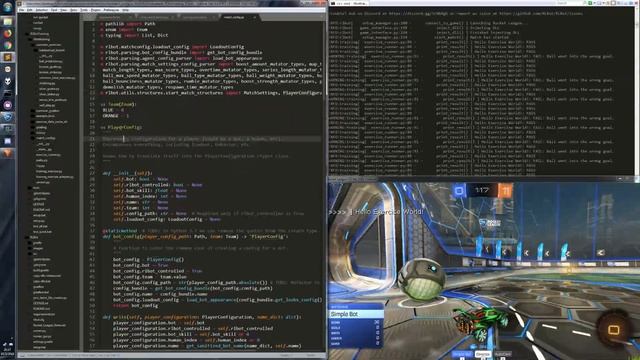
Task: Click the 'def __init__(self):' line
Action: pos(127,173)
